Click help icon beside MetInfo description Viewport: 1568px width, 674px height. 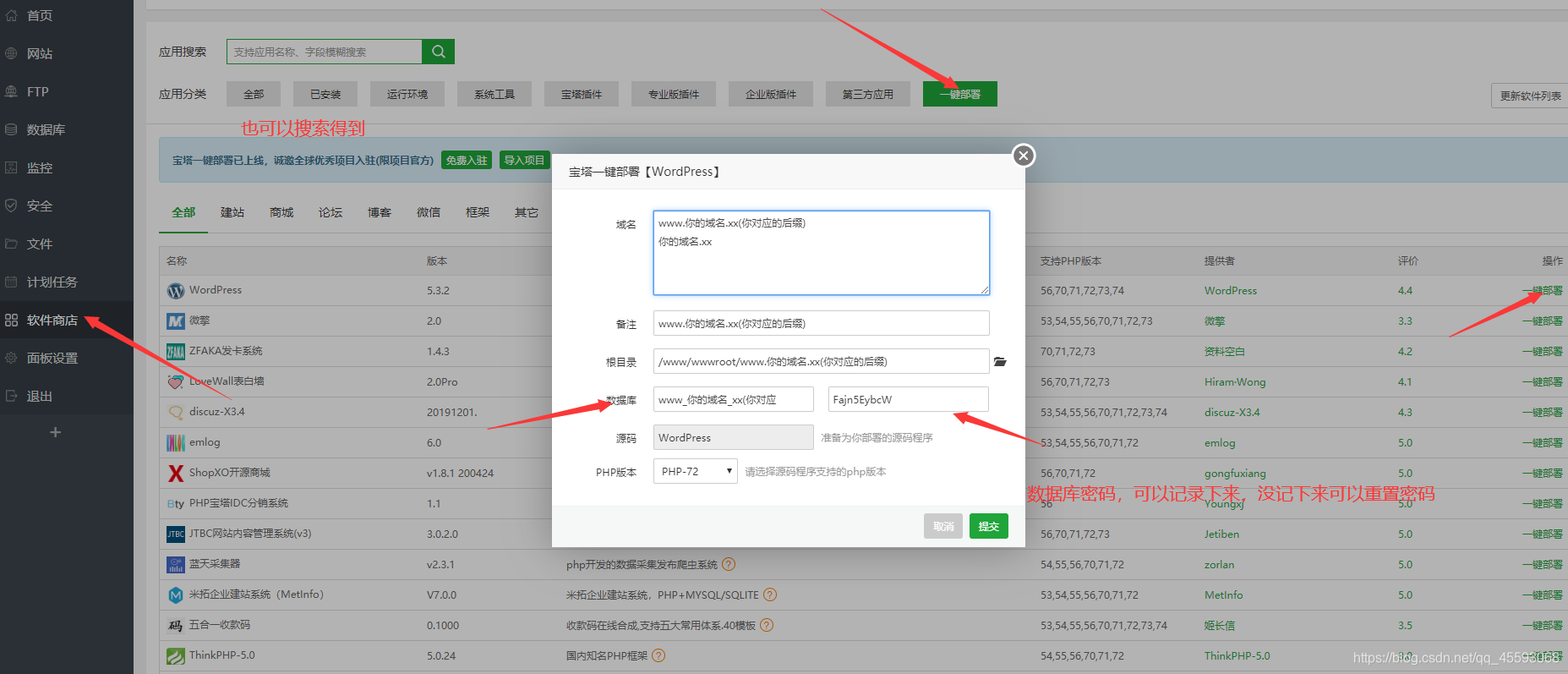point(770,595)
